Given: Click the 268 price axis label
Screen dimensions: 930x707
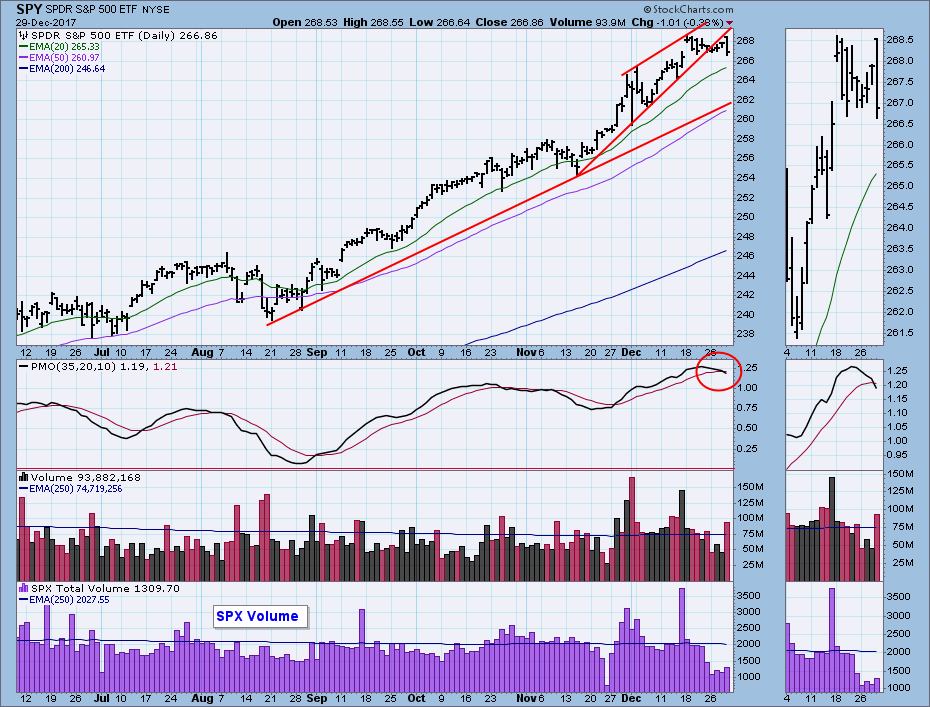Looking at the screenshot, I should point(747,40).
